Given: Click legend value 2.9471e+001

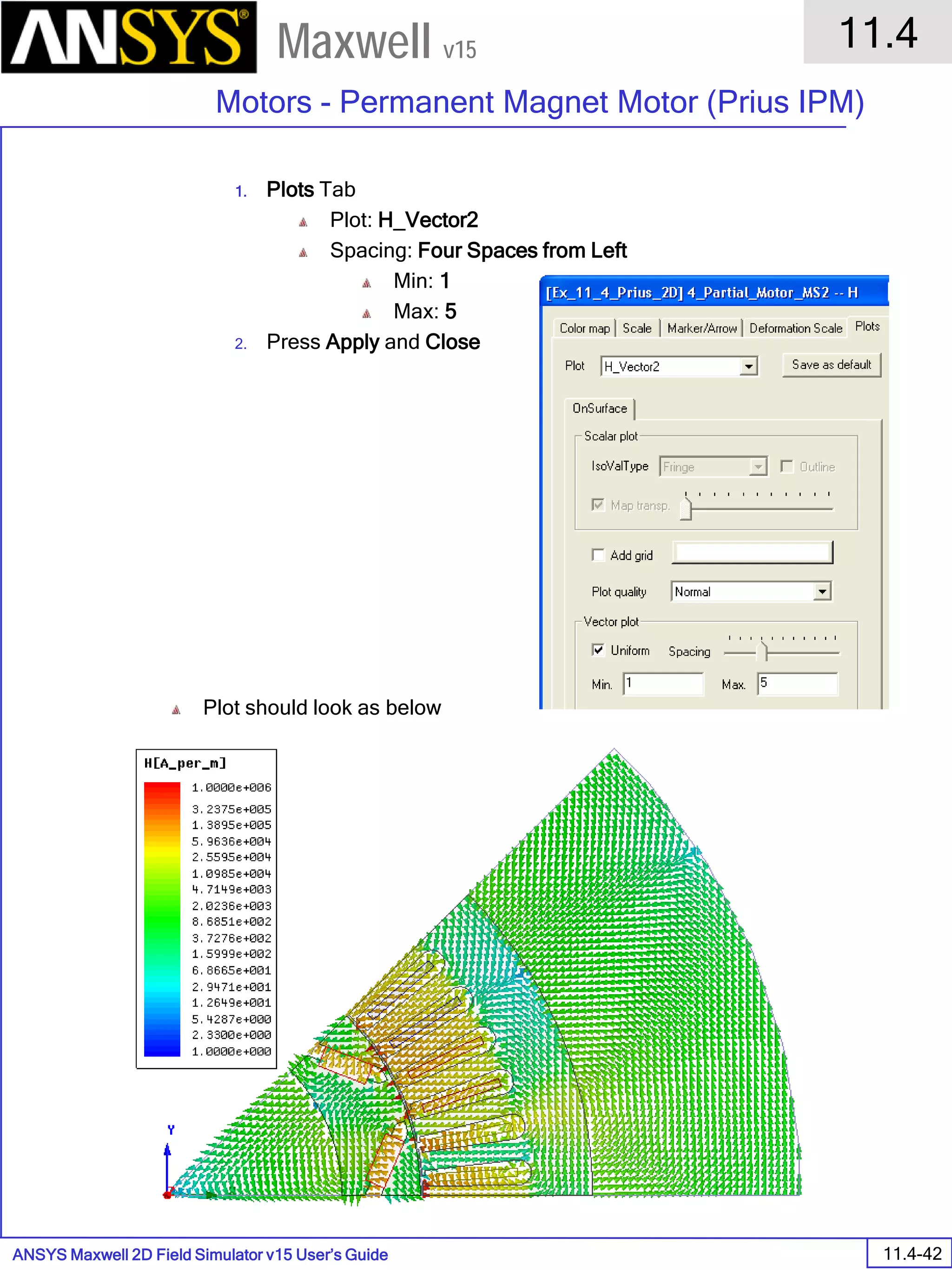Looking at the screenshot, I should click(231, 986).
